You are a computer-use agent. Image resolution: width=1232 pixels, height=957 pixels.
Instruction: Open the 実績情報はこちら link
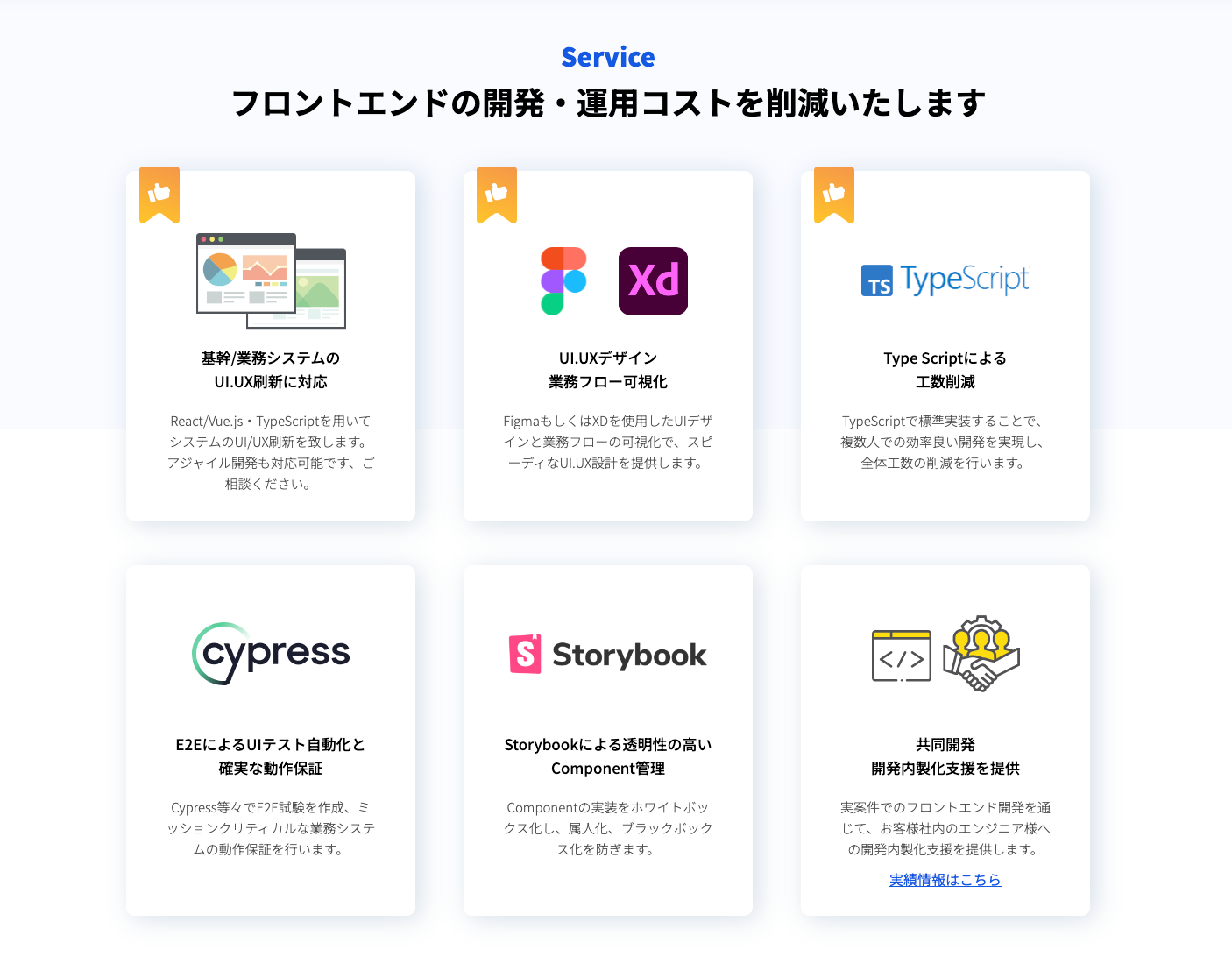[x=945, y=880]
